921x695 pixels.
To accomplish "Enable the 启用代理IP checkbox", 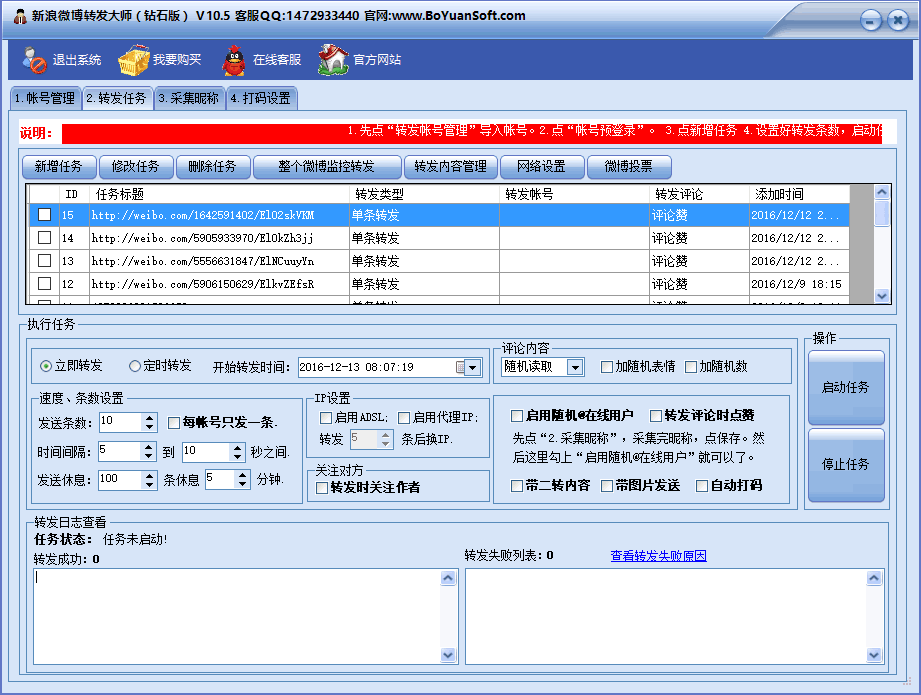I will coord(404,418).
